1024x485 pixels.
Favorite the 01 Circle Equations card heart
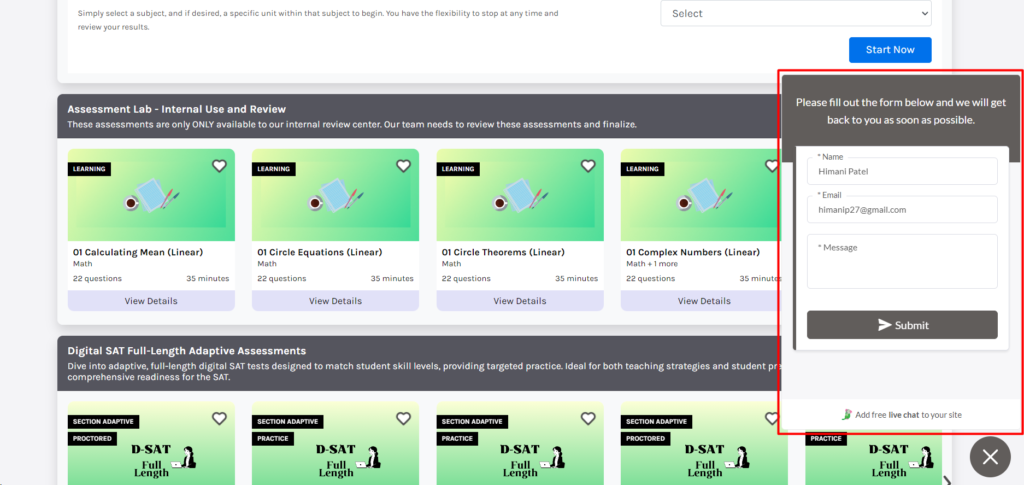403,166
